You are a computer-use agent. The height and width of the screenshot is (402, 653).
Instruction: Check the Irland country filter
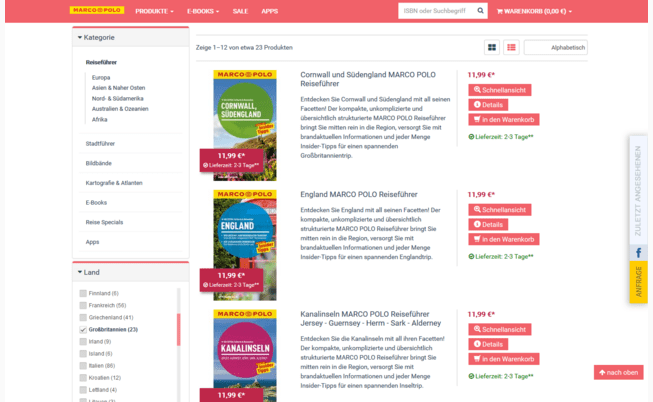pyautogui.click(x=83, y=342)
